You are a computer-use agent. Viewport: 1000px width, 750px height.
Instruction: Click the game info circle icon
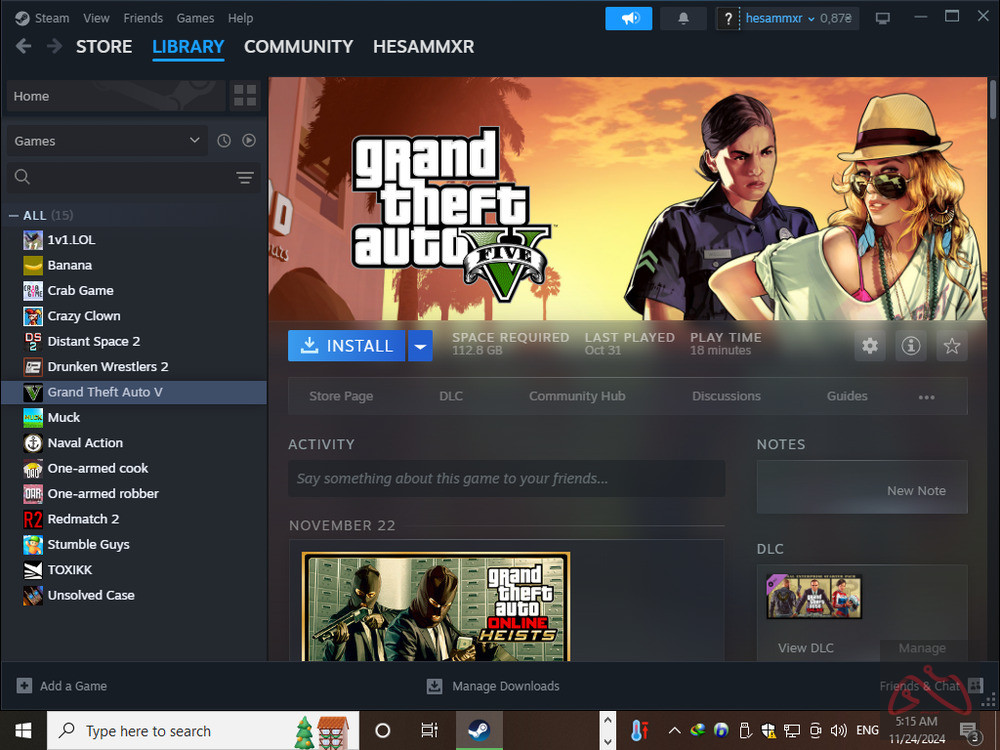(910, 345)
